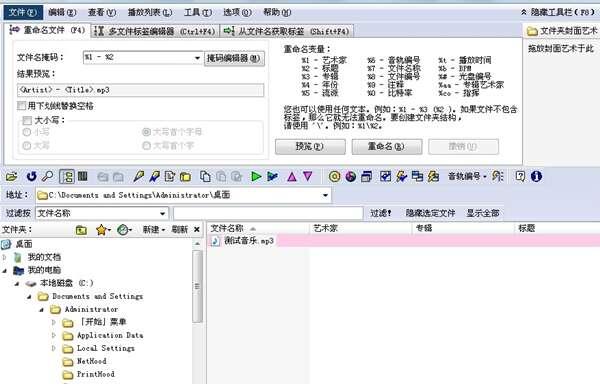600x384 pixels.
Task: Click the filter text input field
Action: [268, 213]
